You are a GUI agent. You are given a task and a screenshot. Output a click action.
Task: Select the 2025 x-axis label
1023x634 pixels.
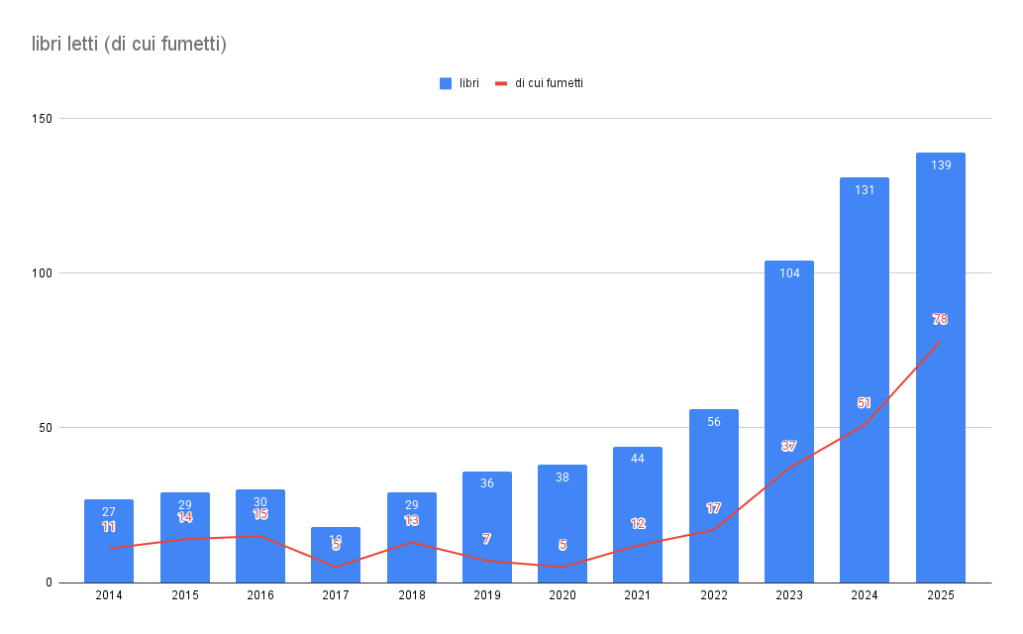click(940, 596)
